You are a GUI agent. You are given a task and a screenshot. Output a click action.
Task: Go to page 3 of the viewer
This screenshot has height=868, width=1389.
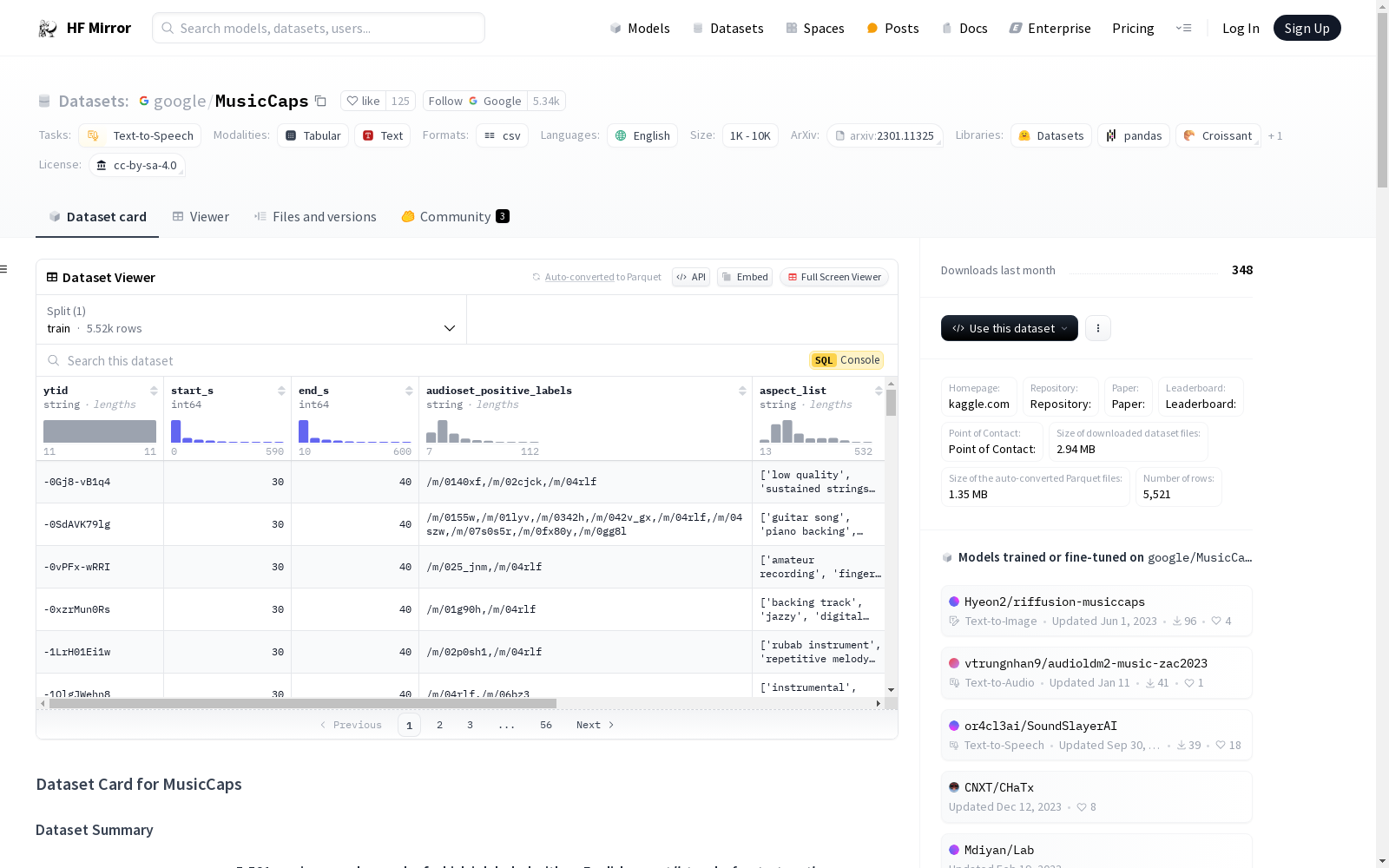click(470, 725)
